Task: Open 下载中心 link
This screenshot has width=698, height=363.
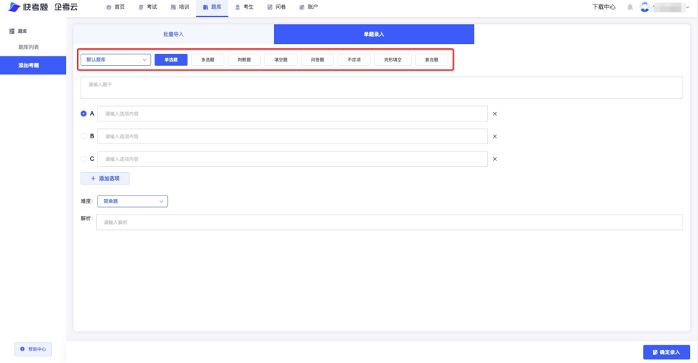Action: [604, 7]
